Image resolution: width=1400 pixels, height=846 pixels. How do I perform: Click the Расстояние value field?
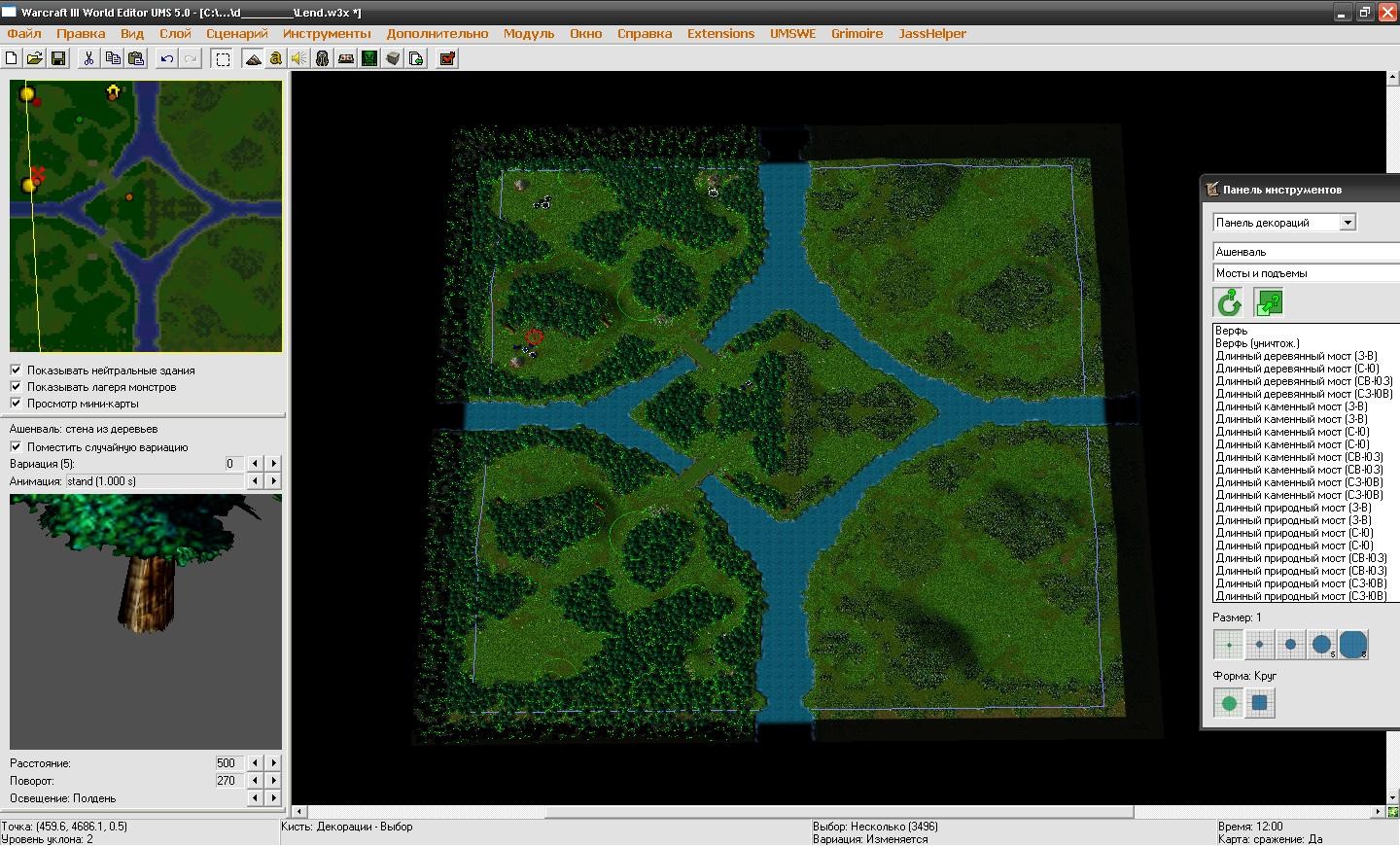(x=231, y=763)
